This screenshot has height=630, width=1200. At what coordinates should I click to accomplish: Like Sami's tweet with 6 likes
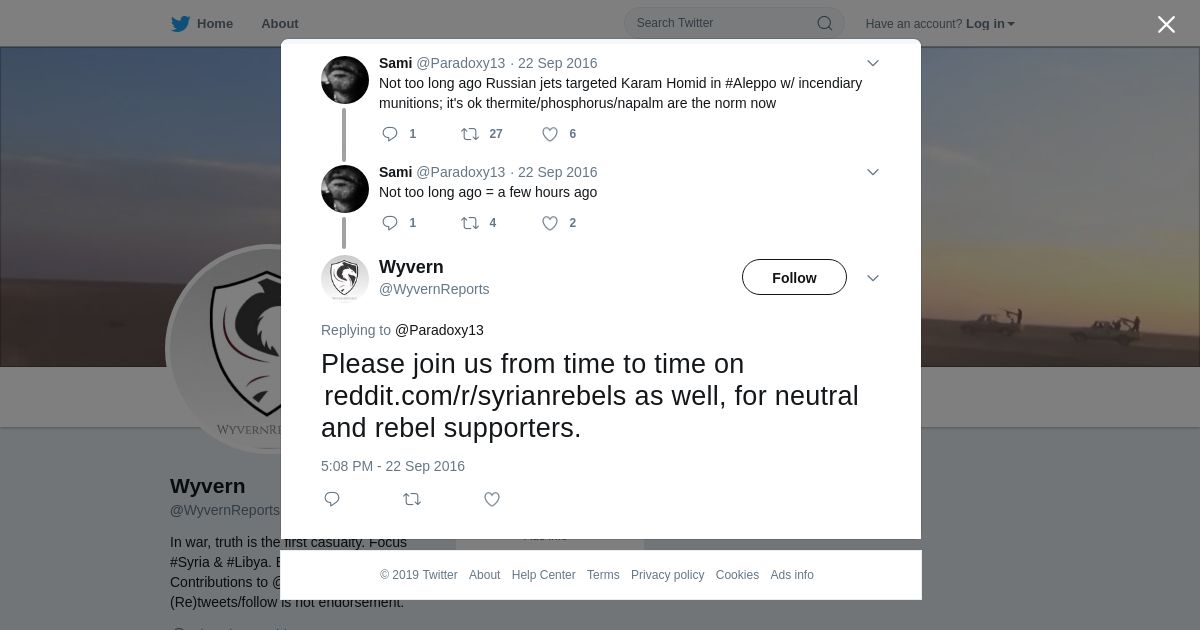click(x=550, y=134)
